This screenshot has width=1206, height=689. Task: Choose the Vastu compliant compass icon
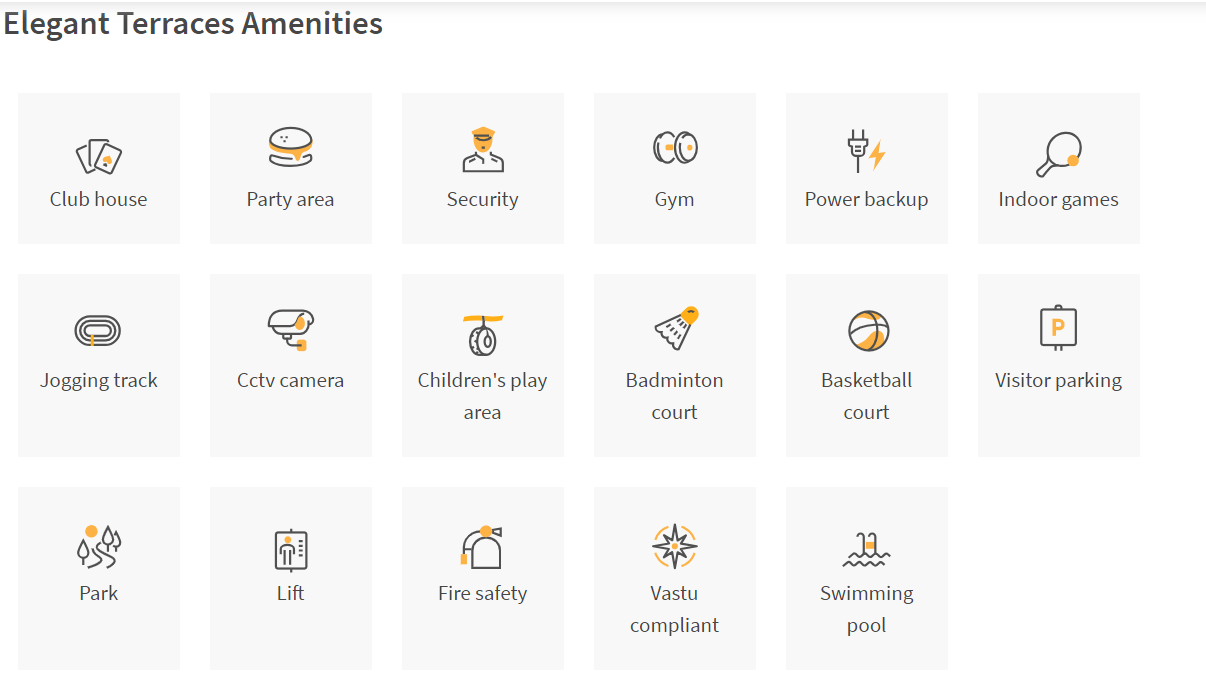pyautogui.click(x=675, y=546)
